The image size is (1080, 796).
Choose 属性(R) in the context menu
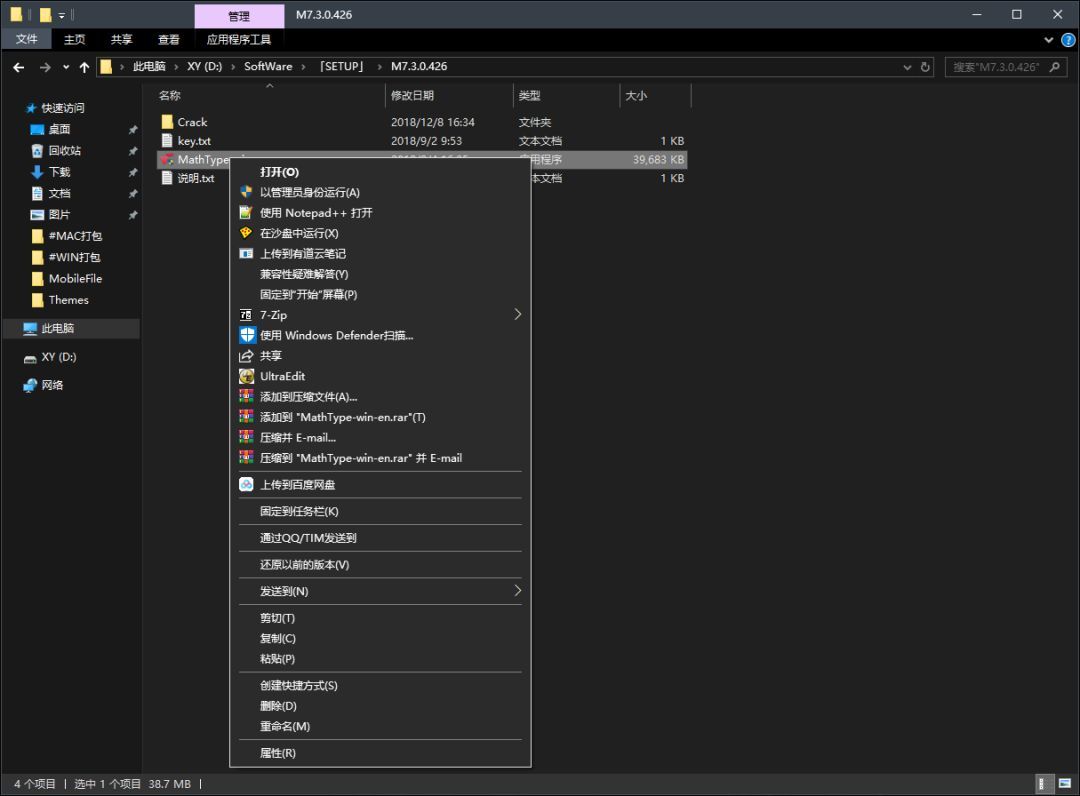(277, 753)
